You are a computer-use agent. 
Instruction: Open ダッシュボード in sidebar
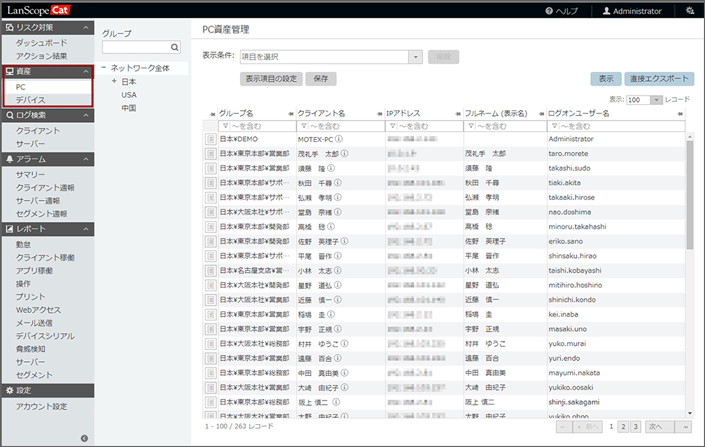pos(41,43)
